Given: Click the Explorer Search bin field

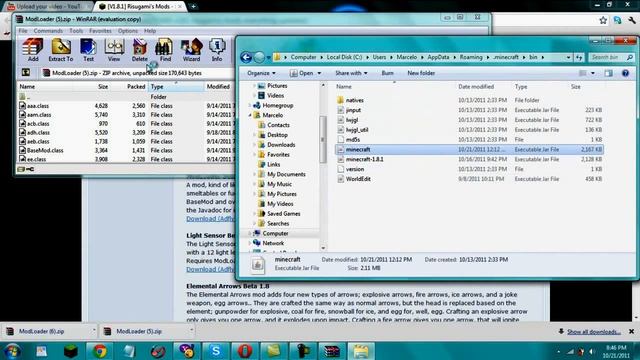Looking at the screenshot, I should 612,58.
